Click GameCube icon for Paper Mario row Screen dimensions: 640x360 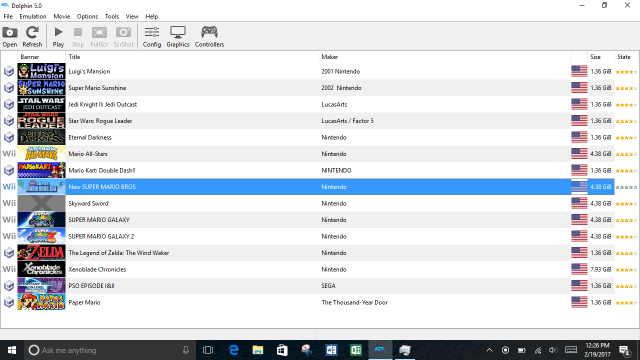pyautogui.click(x=9, y=302)
